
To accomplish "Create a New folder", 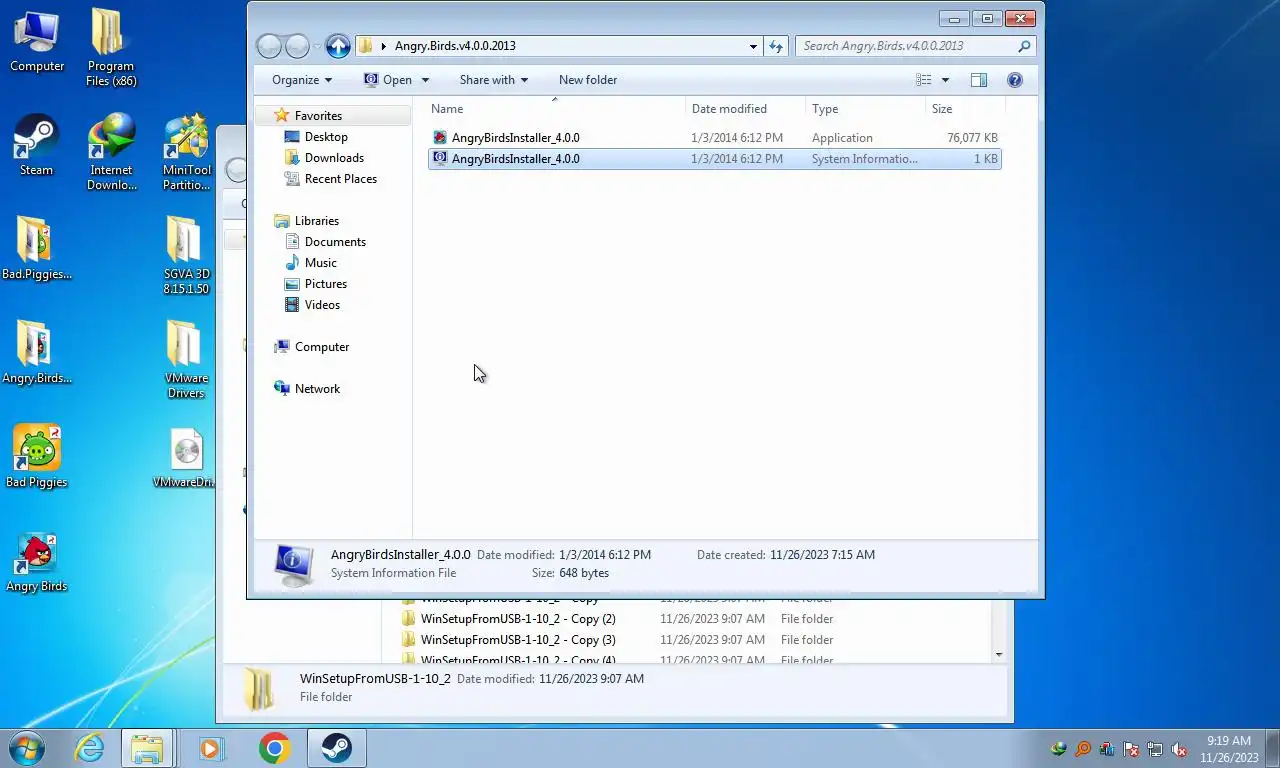I will tap(588, 80).
